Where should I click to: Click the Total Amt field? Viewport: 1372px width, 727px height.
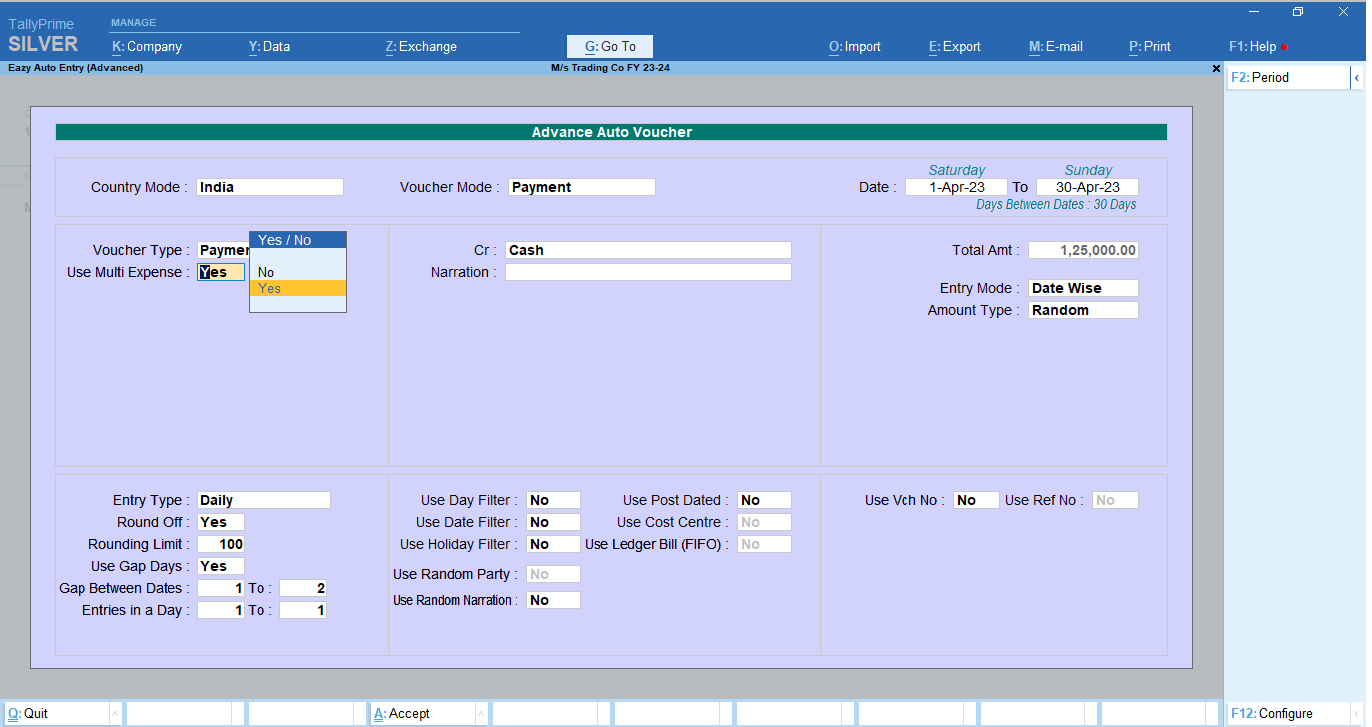[1083, 250]
